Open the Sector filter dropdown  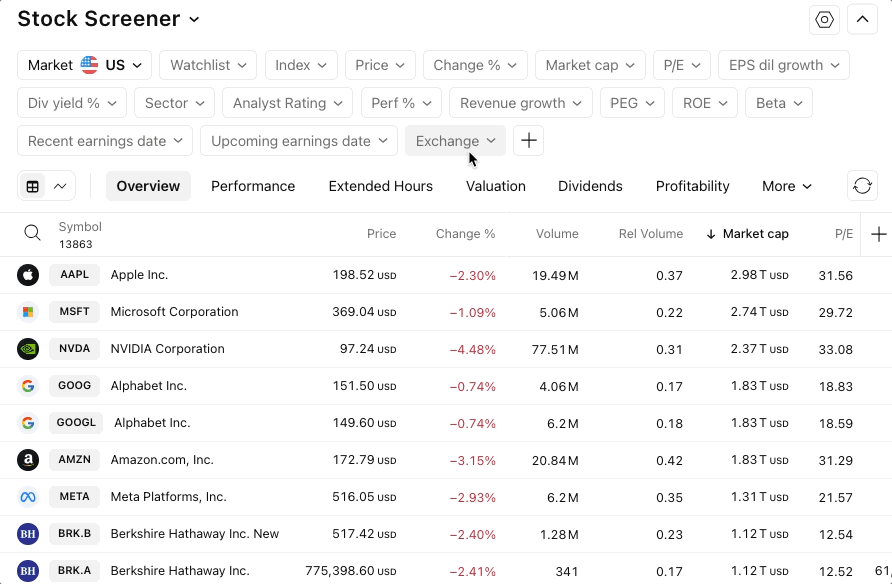pos(175,103)
